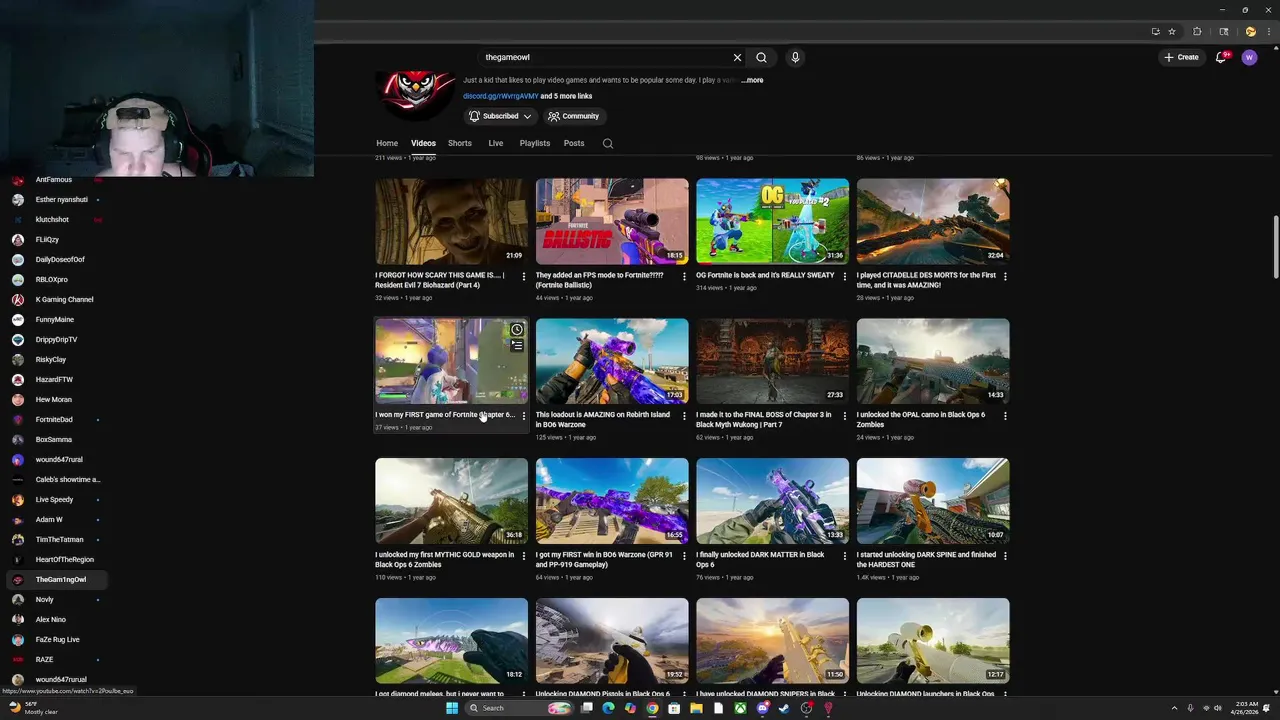Open options for OPAL camo video
This screenshot has height=720, width=1280.
point(1005,416)
